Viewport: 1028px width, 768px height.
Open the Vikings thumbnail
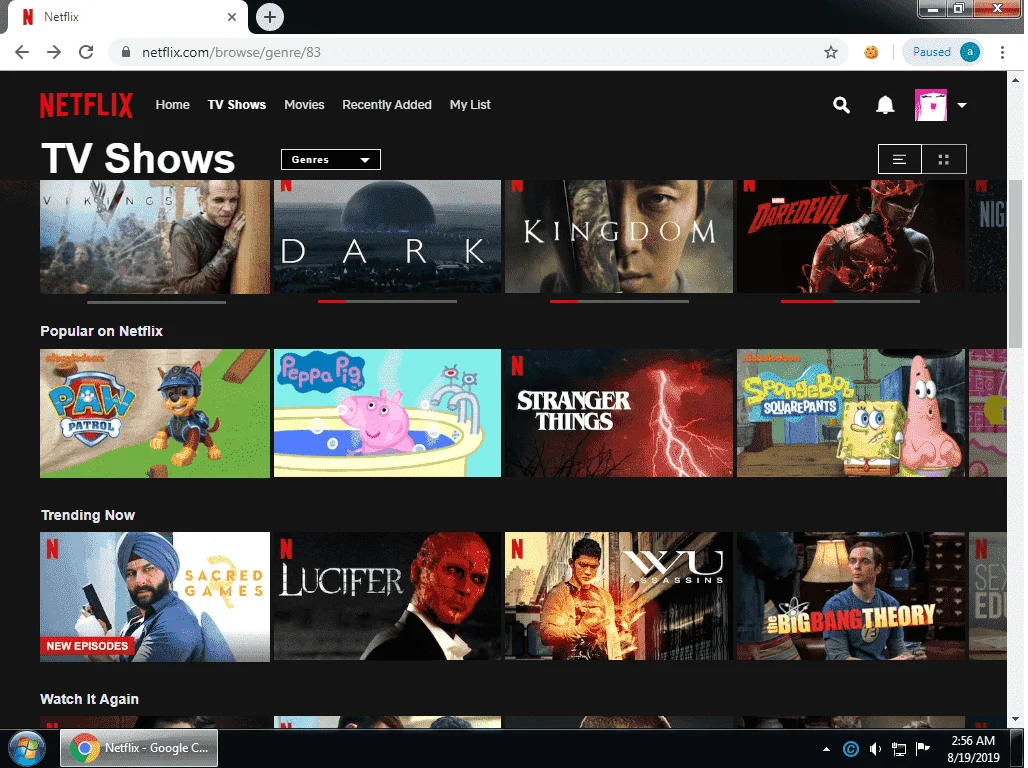[x=155, y=237]
